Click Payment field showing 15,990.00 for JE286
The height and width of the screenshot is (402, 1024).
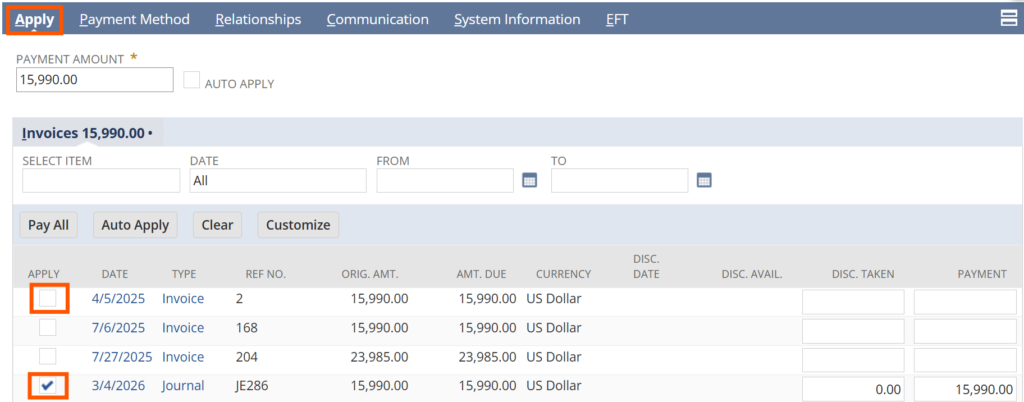(x=965, y=389)
